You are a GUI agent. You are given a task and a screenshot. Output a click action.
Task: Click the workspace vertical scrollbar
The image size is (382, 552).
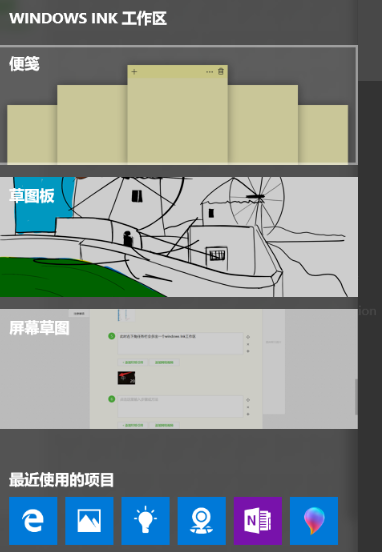[356, 397]
